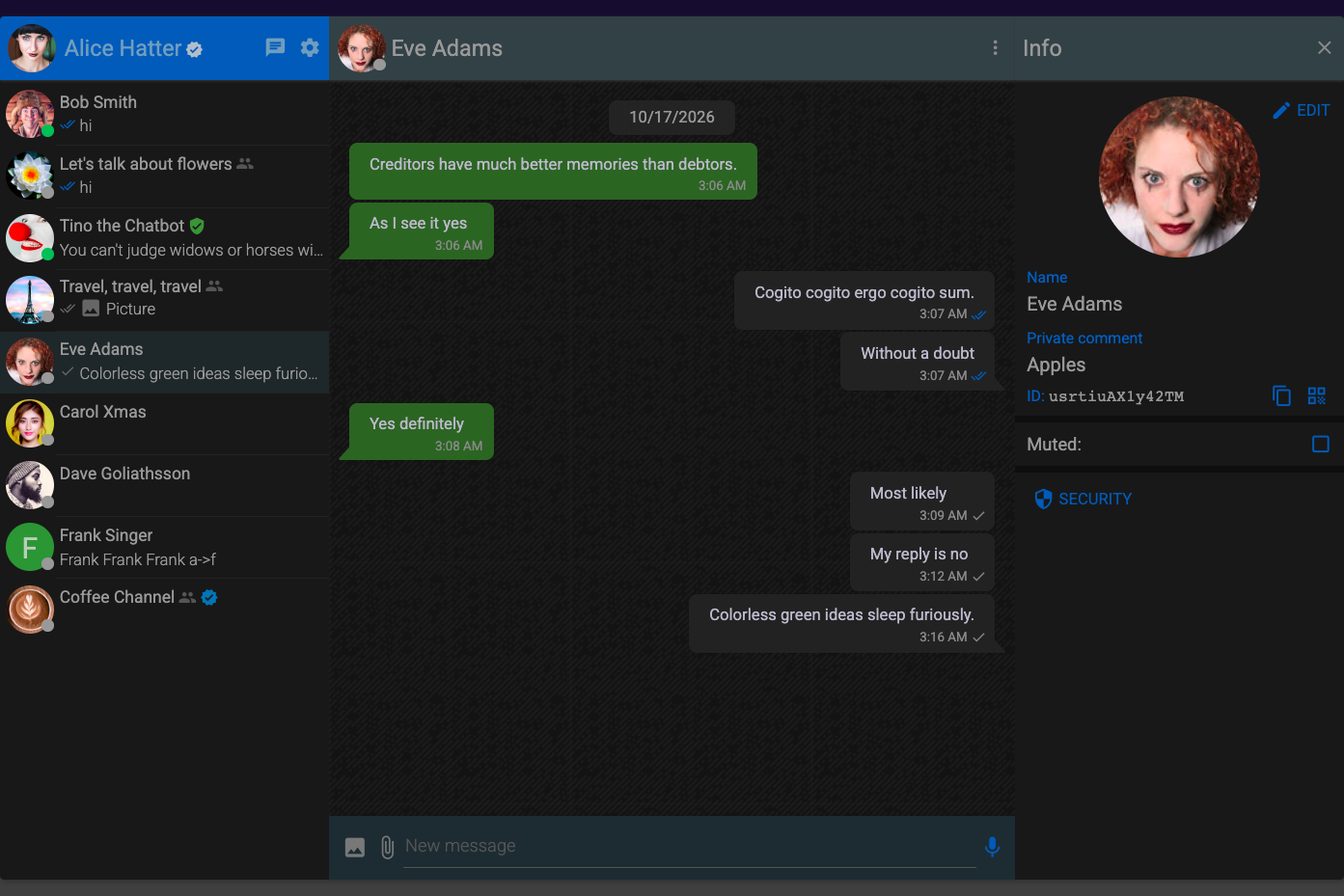The height and width of the screenshot is (896, 1344).
Task: Close the Info panel
Action: [1324, 48]
